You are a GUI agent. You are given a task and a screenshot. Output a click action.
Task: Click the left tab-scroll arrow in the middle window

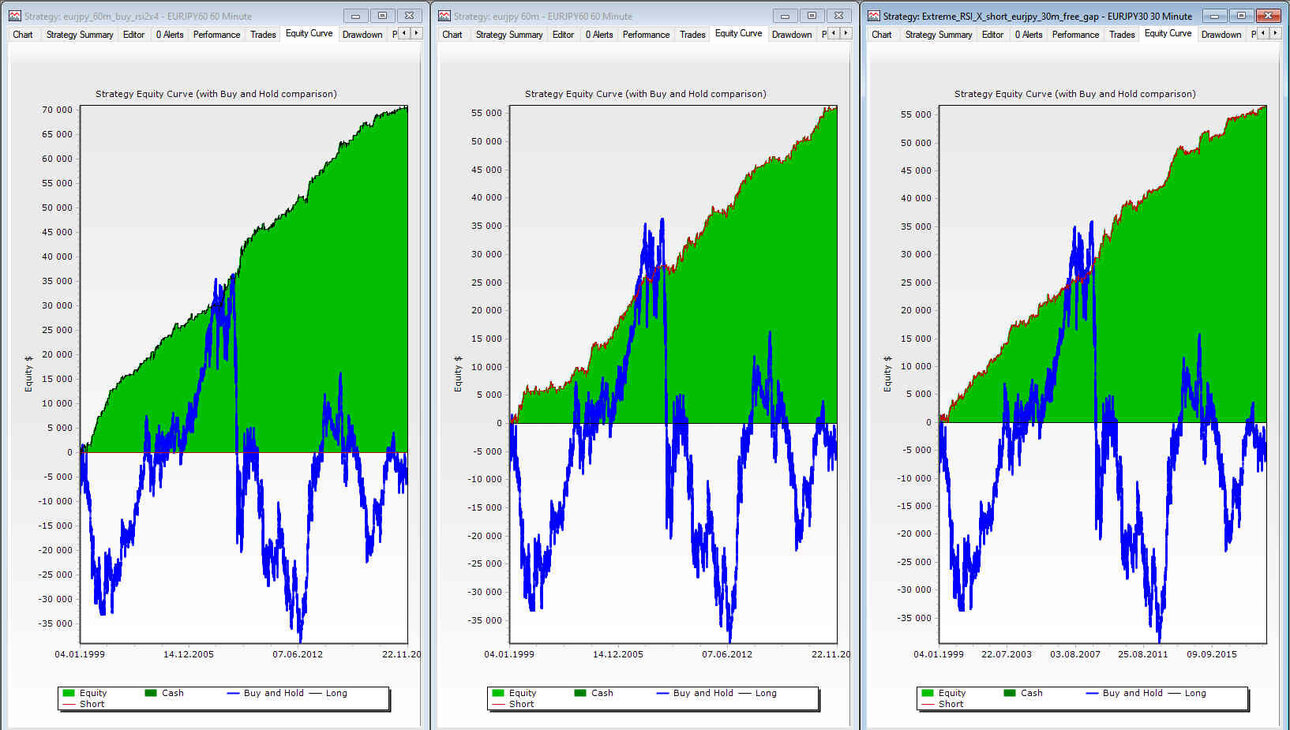click(833, 34)
